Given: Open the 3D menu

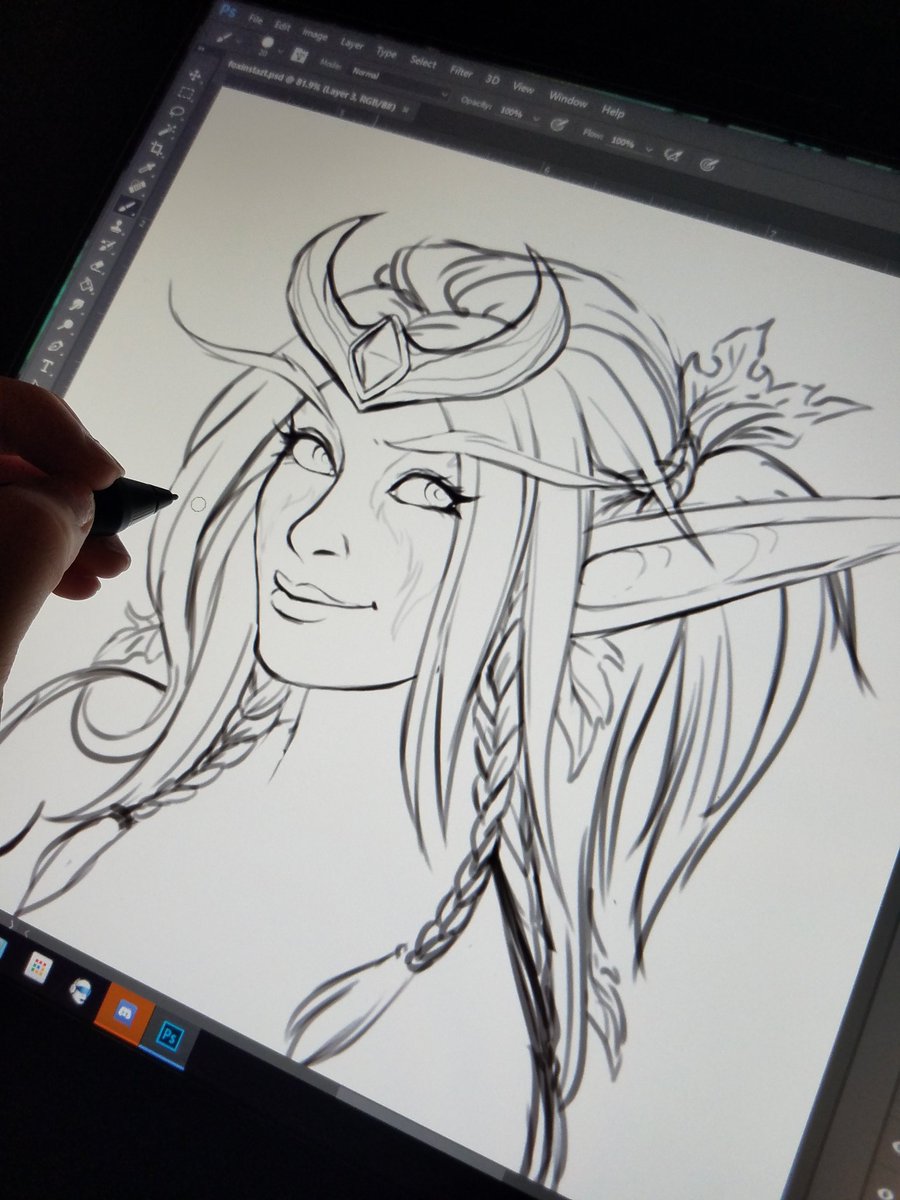Looking at the screenshot, I should pos(492,80).
